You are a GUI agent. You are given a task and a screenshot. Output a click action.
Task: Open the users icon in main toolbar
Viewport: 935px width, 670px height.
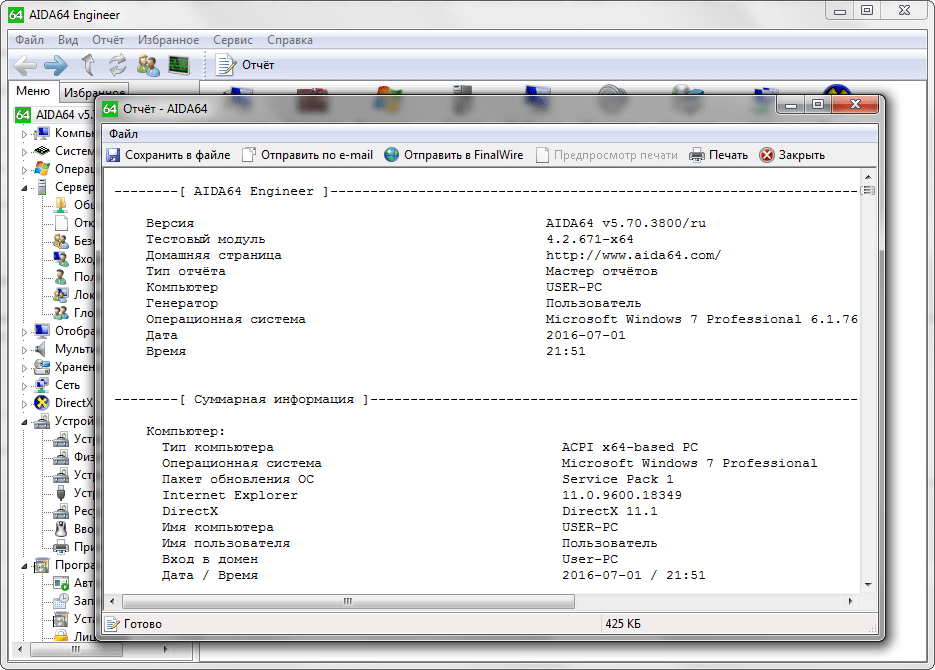[x=148, y=65]
